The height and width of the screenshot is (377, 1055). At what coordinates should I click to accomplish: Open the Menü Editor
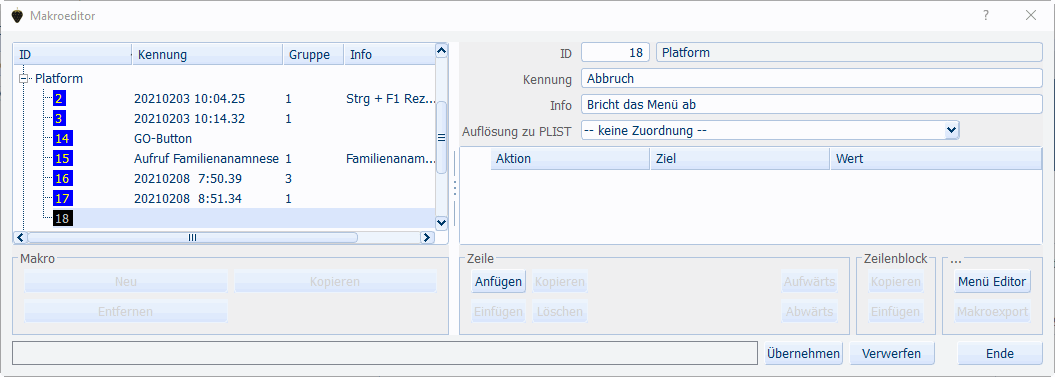[992, 281]
